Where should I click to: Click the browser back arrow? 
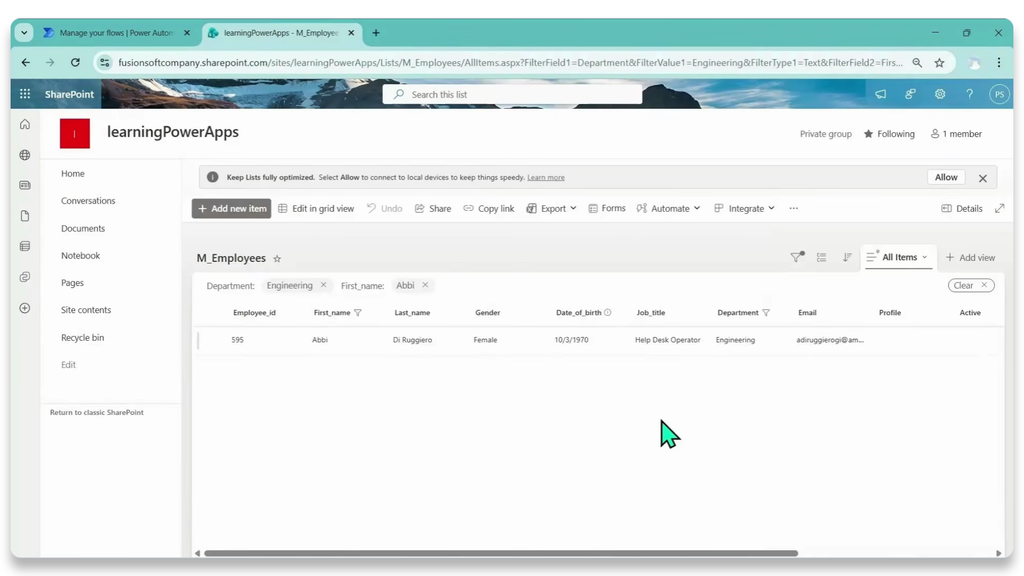[25, 63]
